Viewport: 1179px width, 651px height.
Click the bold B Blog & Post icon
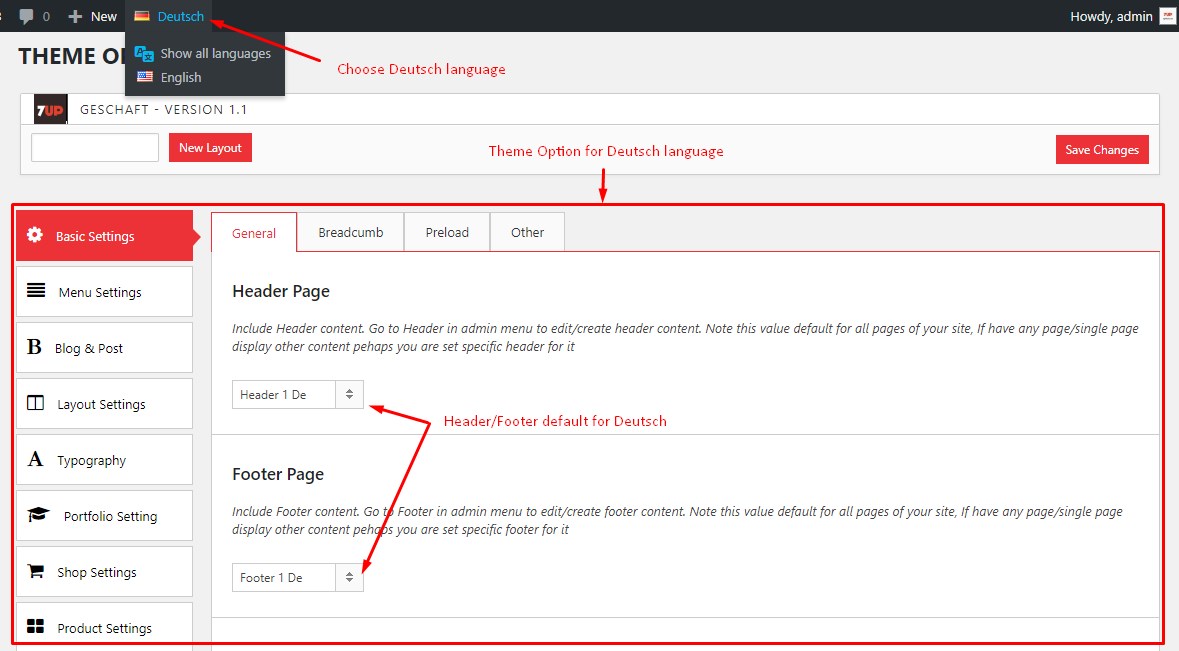(x=34, y=347)
